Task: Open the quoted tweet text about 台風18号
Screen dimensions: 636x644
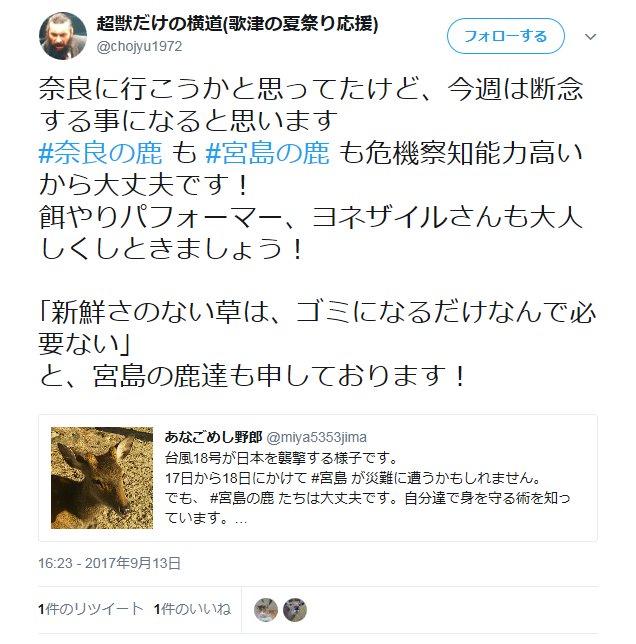Action: pyautogui.click(x=367, y=488)
